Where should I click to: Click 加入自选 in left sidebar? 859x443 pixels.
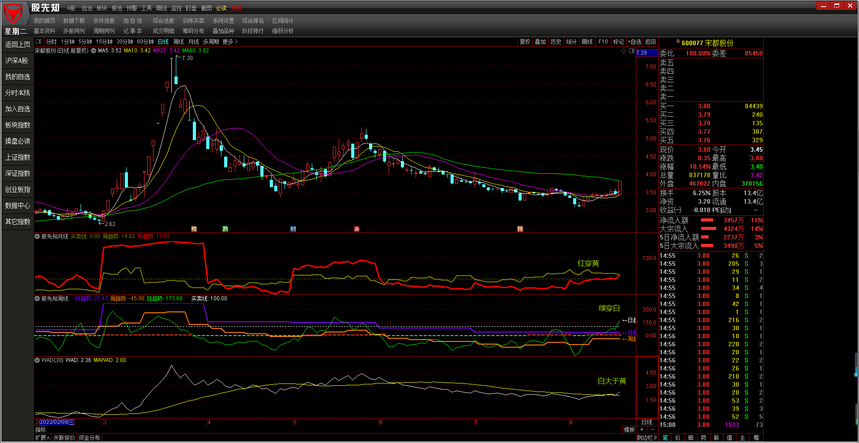pos(18,109)
